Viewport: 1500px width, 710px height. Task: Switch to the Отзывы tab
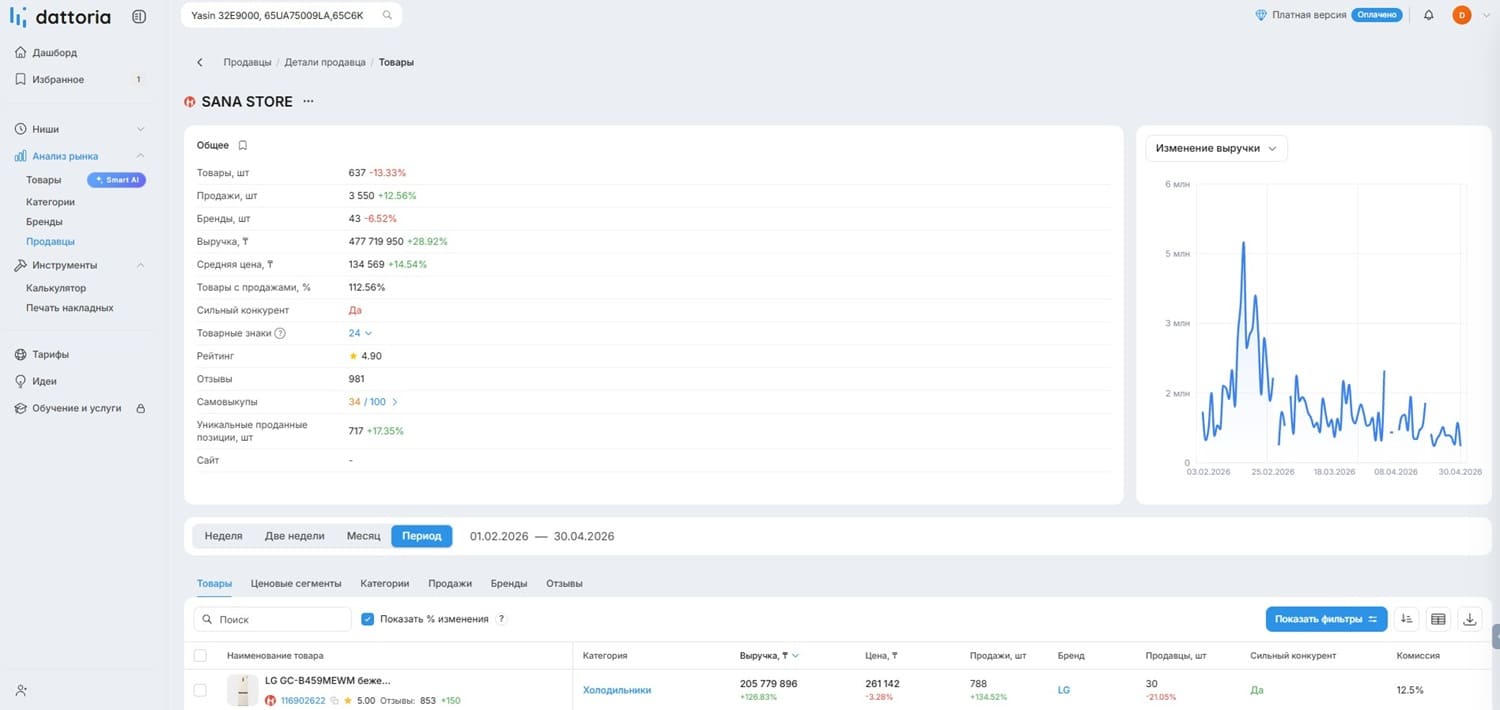pyautogui.click(x=564, y=583)
